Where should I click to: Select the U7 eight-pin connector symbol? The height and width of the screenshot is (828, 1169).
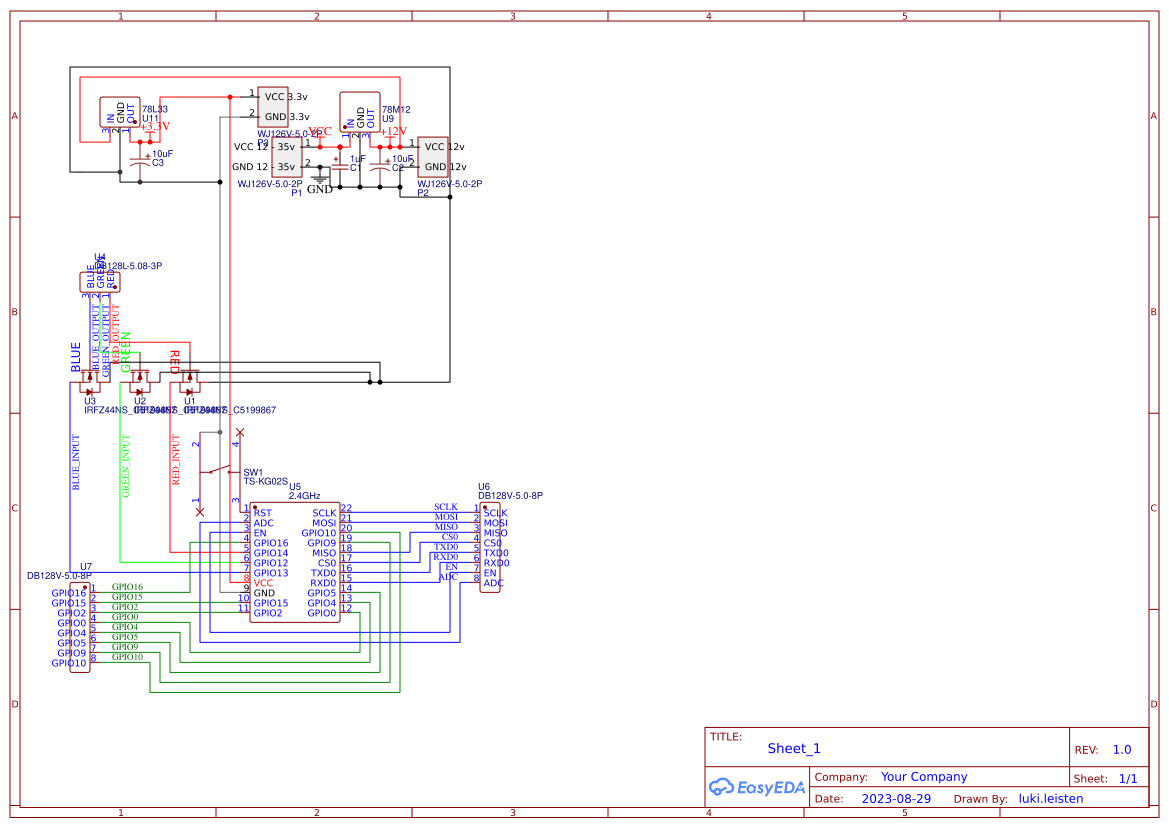coord(80,628)
